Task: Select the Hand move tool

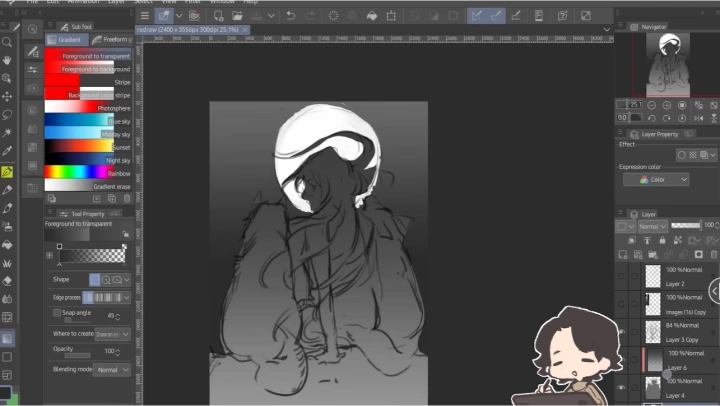Action: [7, 60]
